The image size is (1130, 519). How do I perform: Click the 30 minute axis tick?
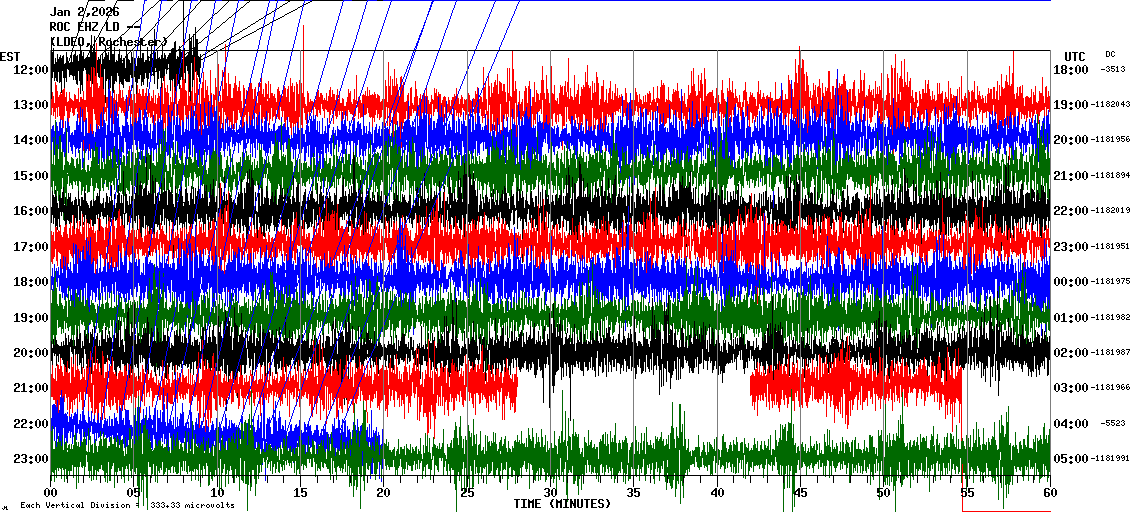550,493
